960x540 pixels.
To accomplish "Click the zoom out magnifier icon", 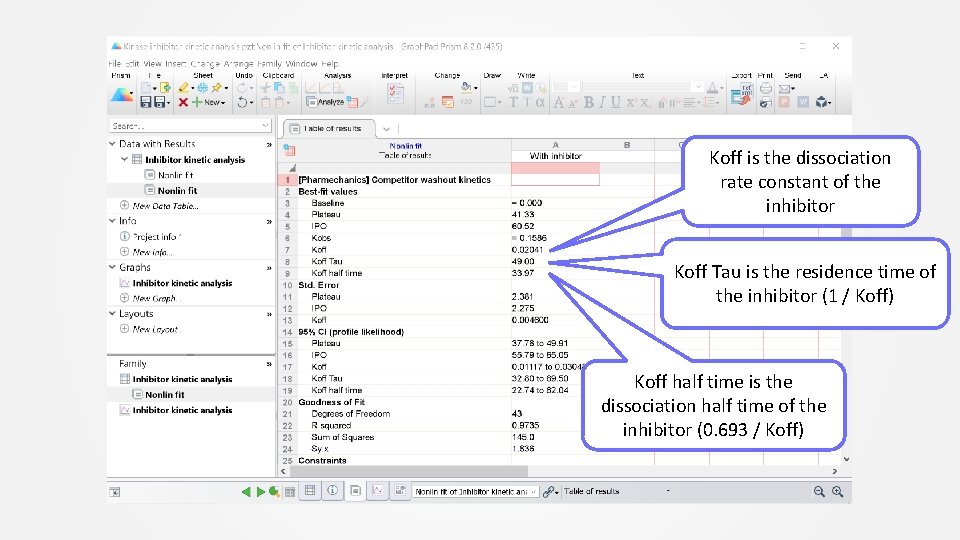I will [x=819, y=491].
